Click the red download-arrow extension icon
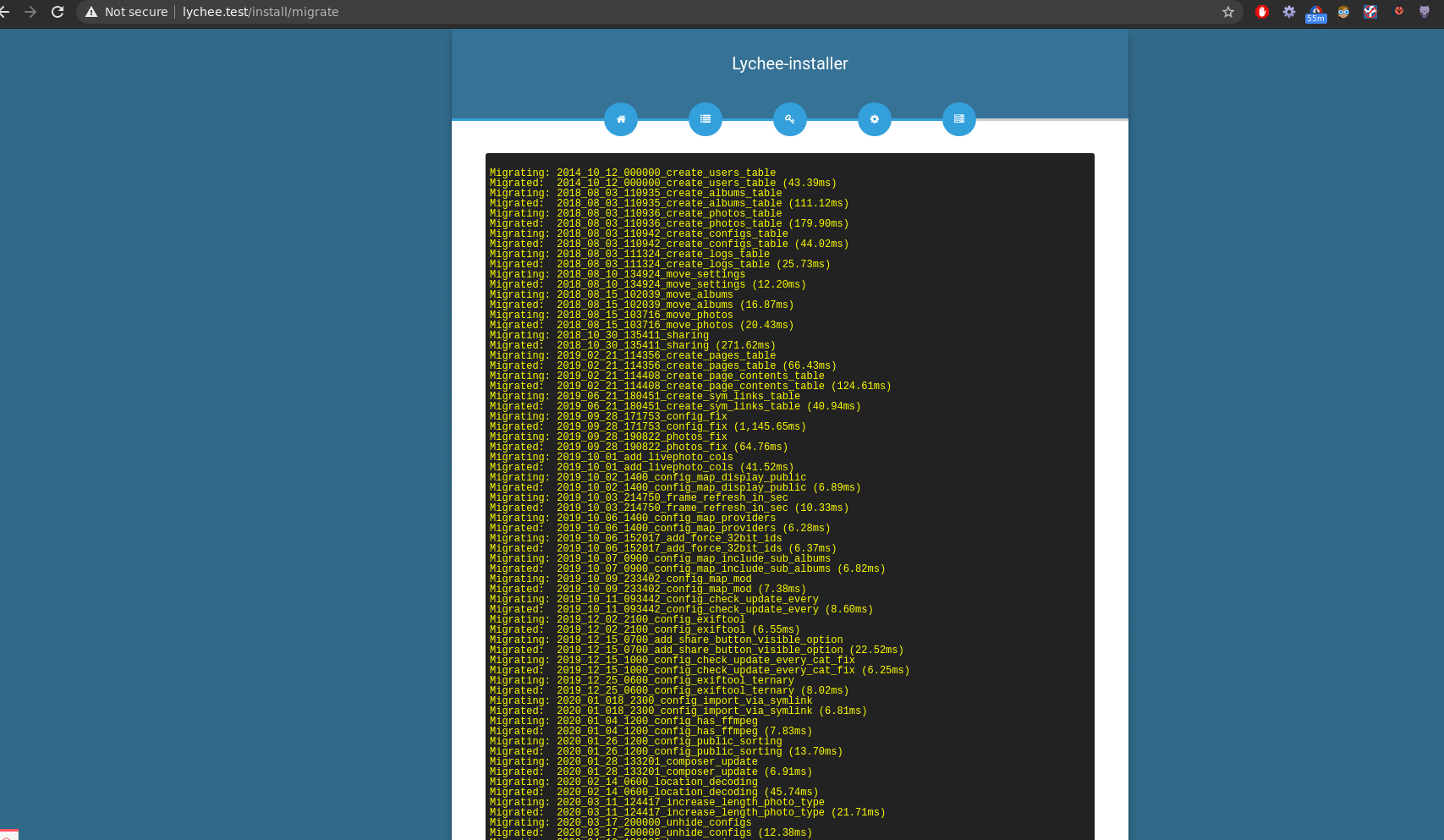The width and height of the screenshot is (1444, 840). (x=1397, y=12)
